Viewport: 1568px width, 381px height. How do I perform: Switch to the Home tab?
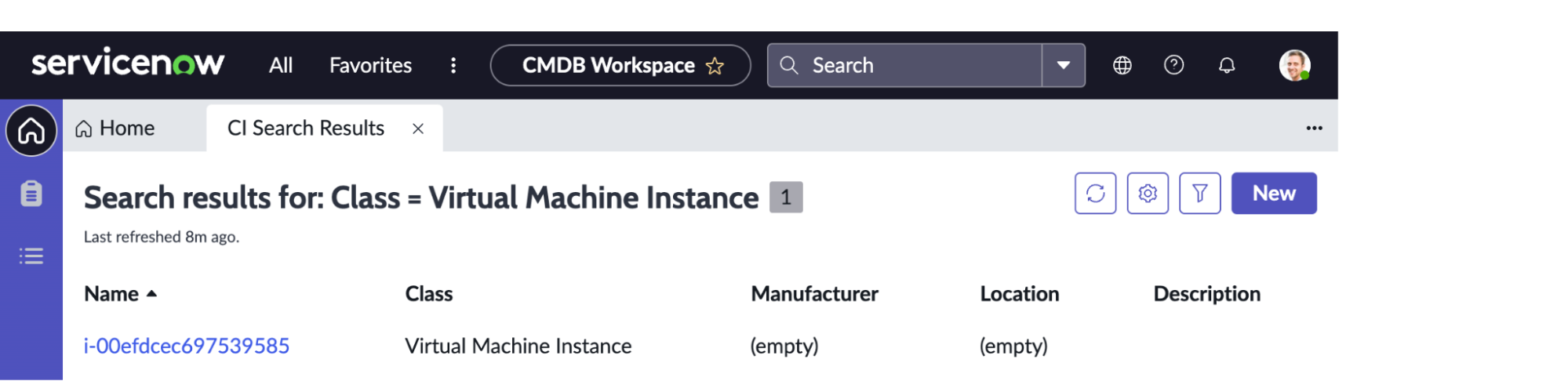(115, 128)
